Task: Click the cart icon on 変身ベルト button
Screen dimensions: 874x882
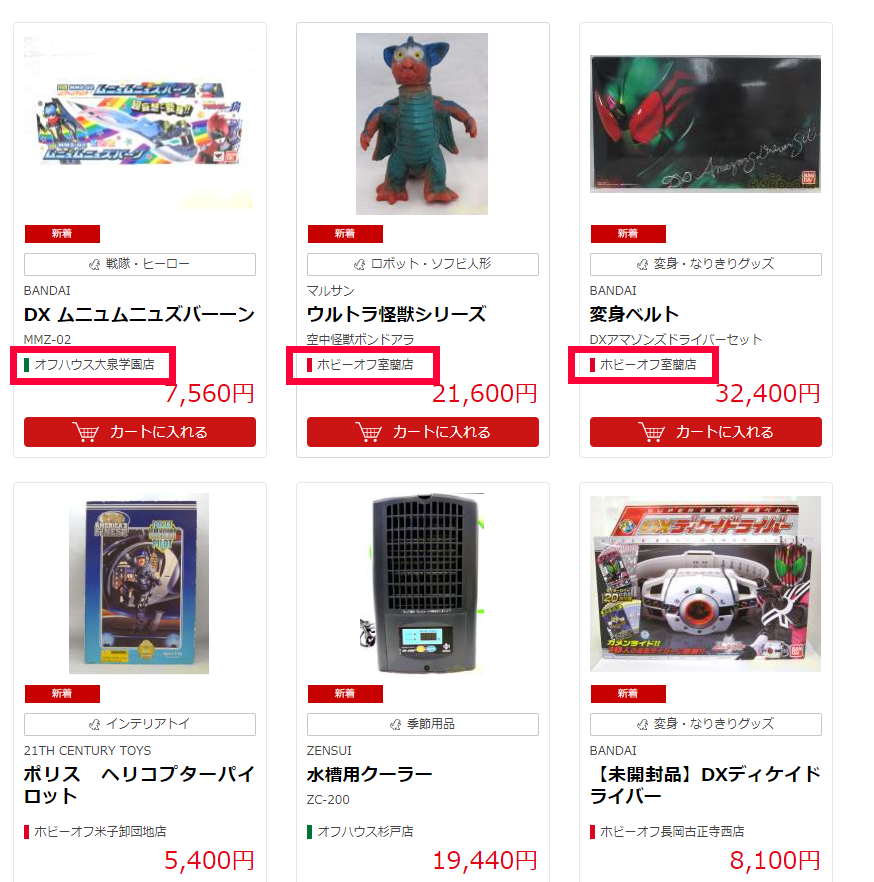Action: 651,432
